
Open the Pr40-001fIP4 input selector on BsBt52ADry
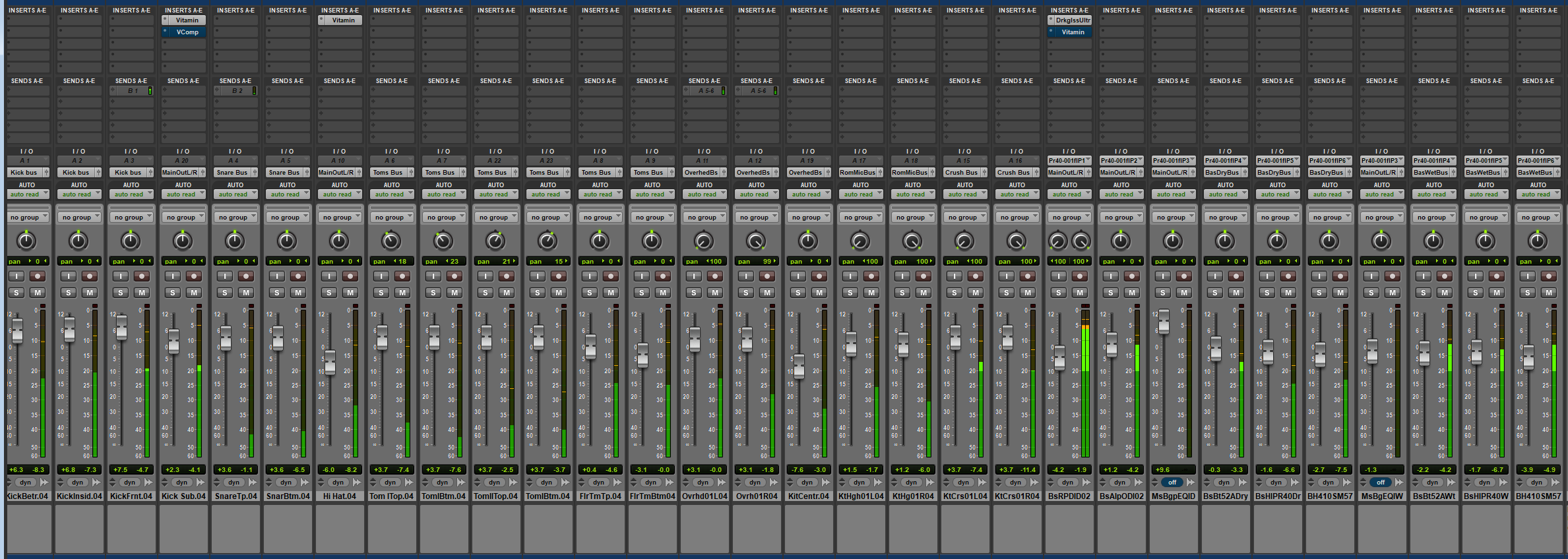click(x=1225, y=161)
